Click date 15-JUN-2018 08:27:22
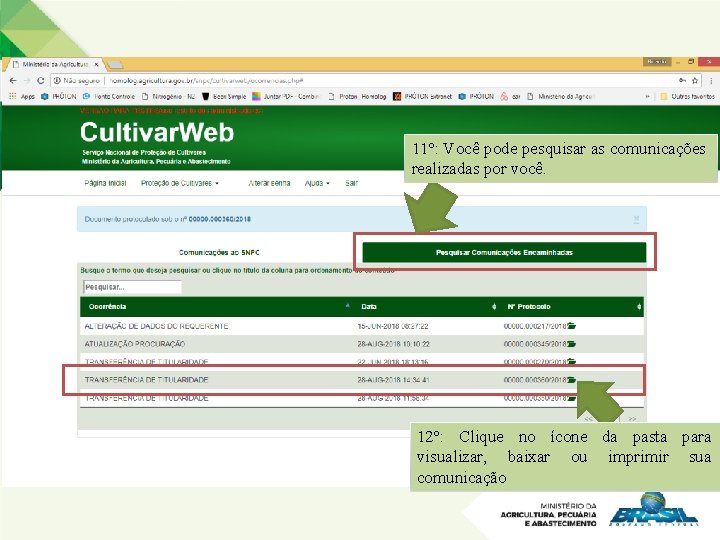Viewport: 720px width, 540px height. click(x=393, y=326)
